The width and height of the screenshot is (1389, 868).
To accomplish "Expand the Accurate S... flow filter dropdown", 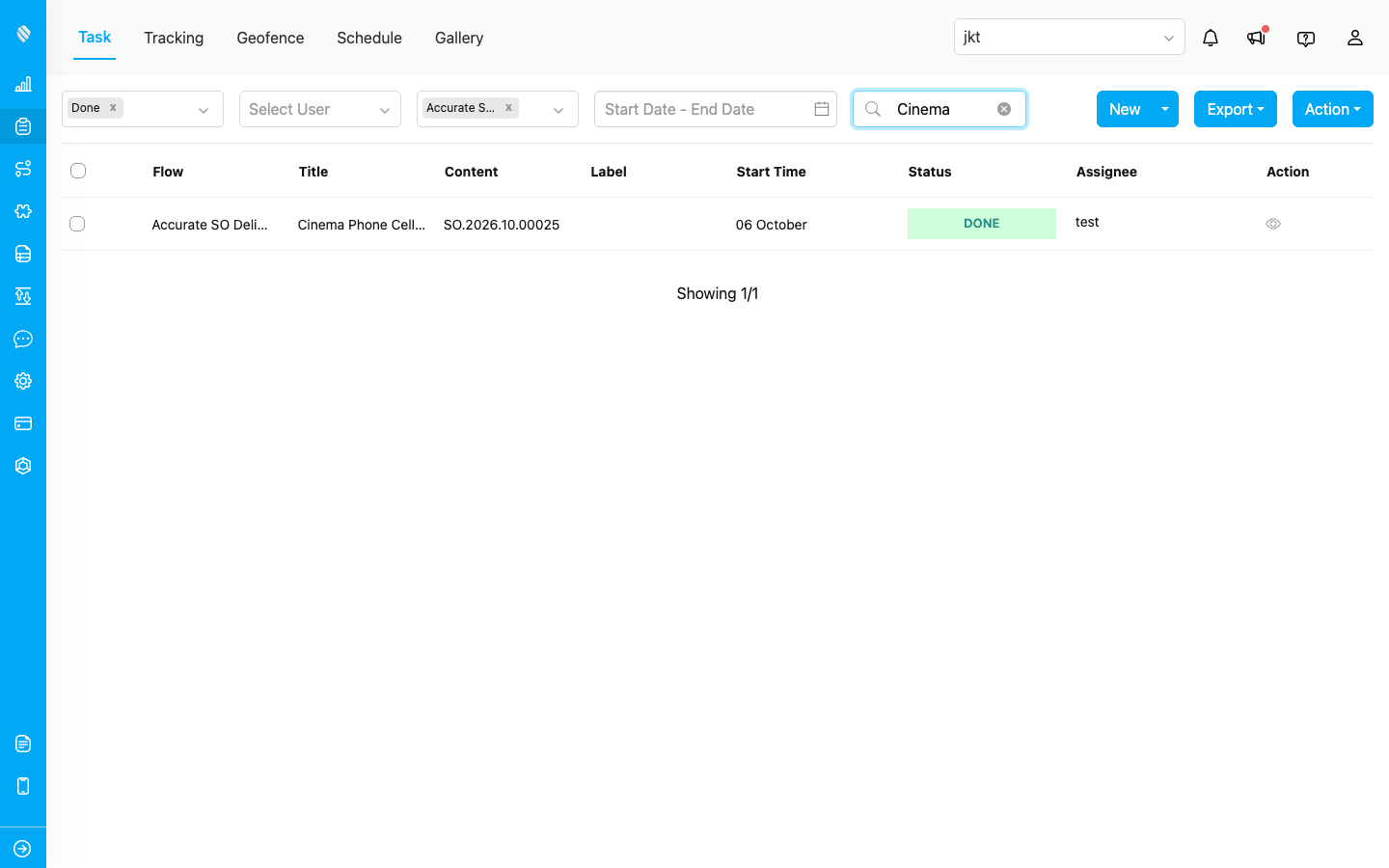I will click(558, 110).
